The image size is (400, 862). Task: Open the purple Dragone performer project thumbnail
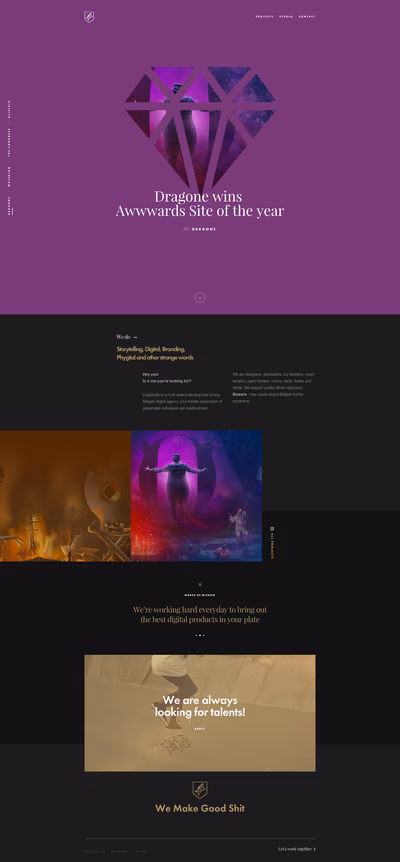pyautogui.click(x=196, y=496)
